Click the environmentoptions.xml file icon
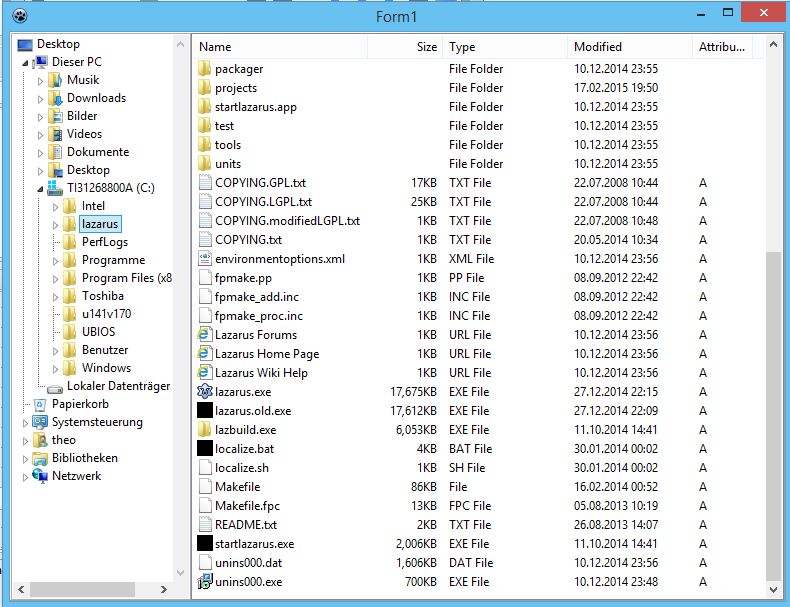 [205, 258]
